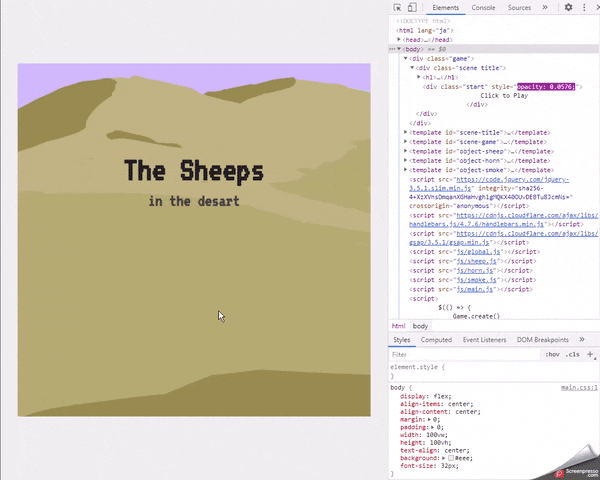Open the DevTools three-dot menu
This screenshot has width=600, height=480.
[x=584, y=7]
